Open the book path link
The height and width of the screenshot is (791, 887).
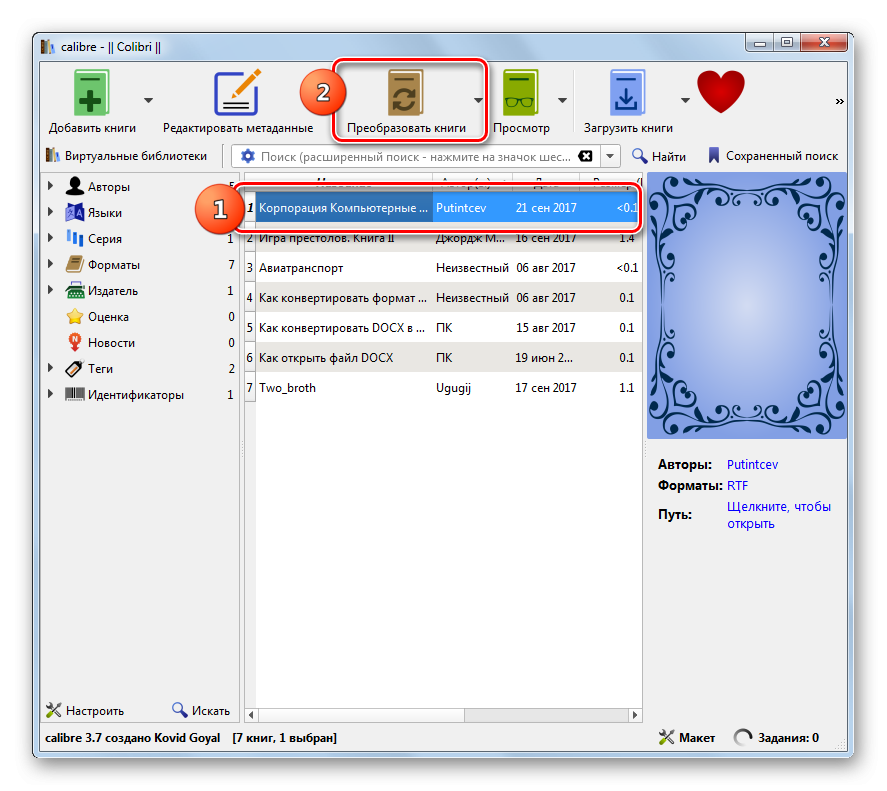778,515
